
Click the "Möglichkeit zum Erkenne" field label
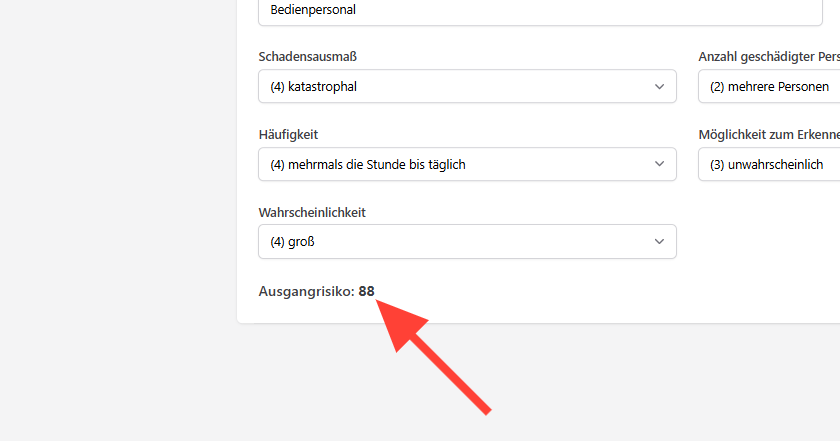769,134
